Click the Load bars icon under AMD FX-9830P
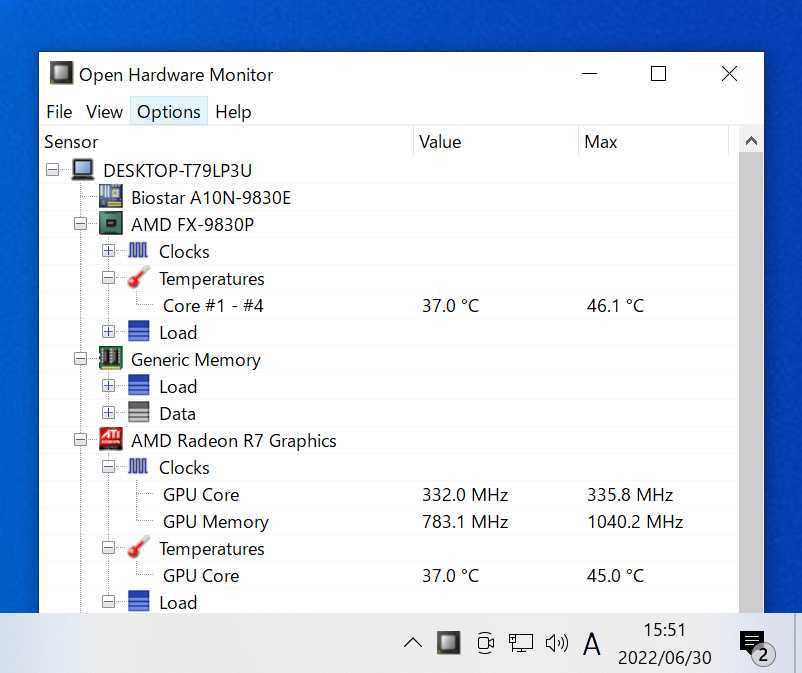This screenshot has height=673, width=802. point(138,331)
